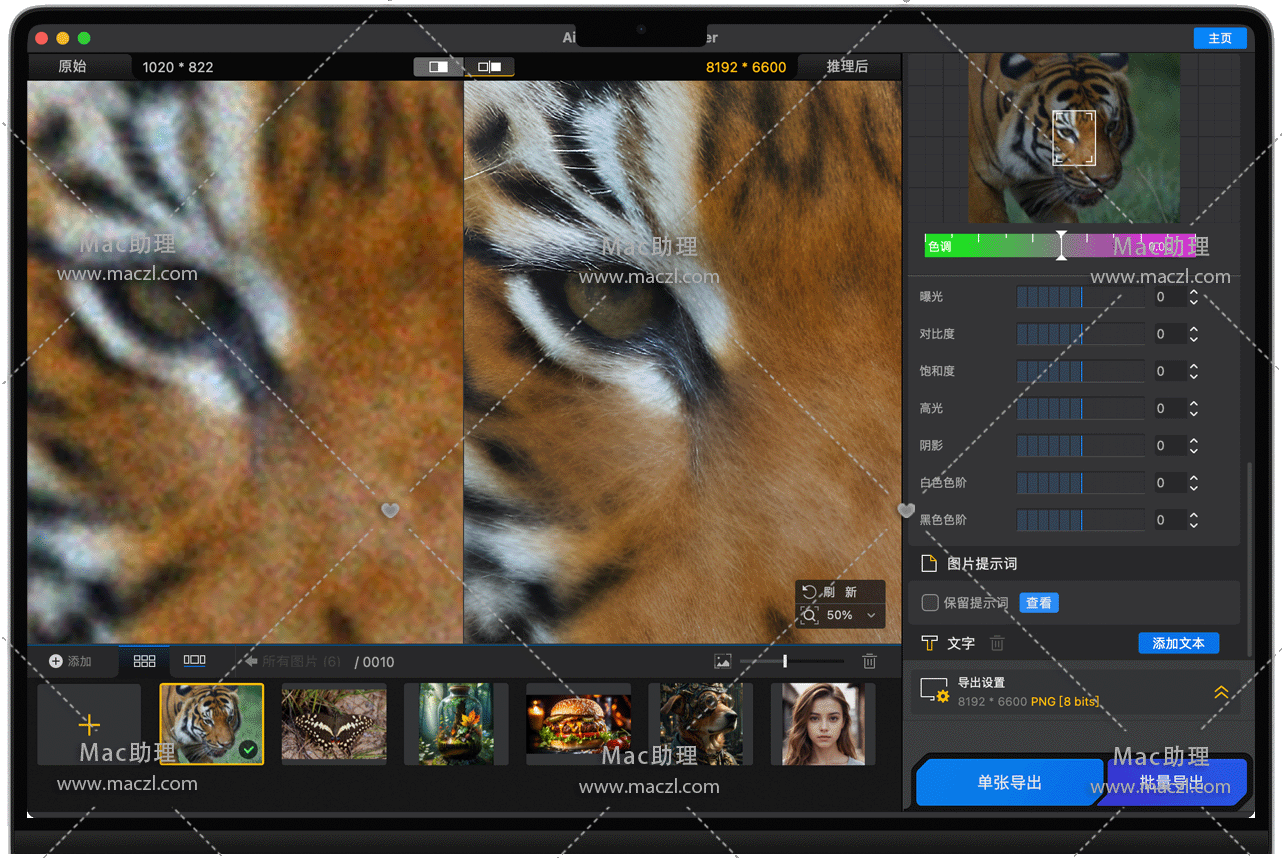
Task: Click the 白色色阶 value stepper arrows
Action: (1193, 483)
